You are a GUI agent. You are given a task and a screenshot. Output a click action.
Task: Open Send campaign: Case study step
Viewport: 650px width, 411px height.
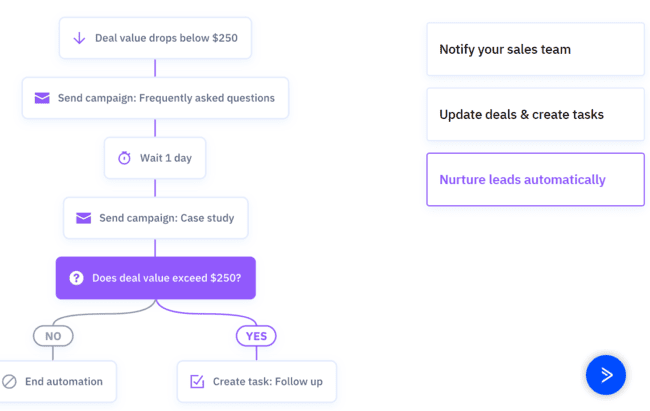click(166, 218)
